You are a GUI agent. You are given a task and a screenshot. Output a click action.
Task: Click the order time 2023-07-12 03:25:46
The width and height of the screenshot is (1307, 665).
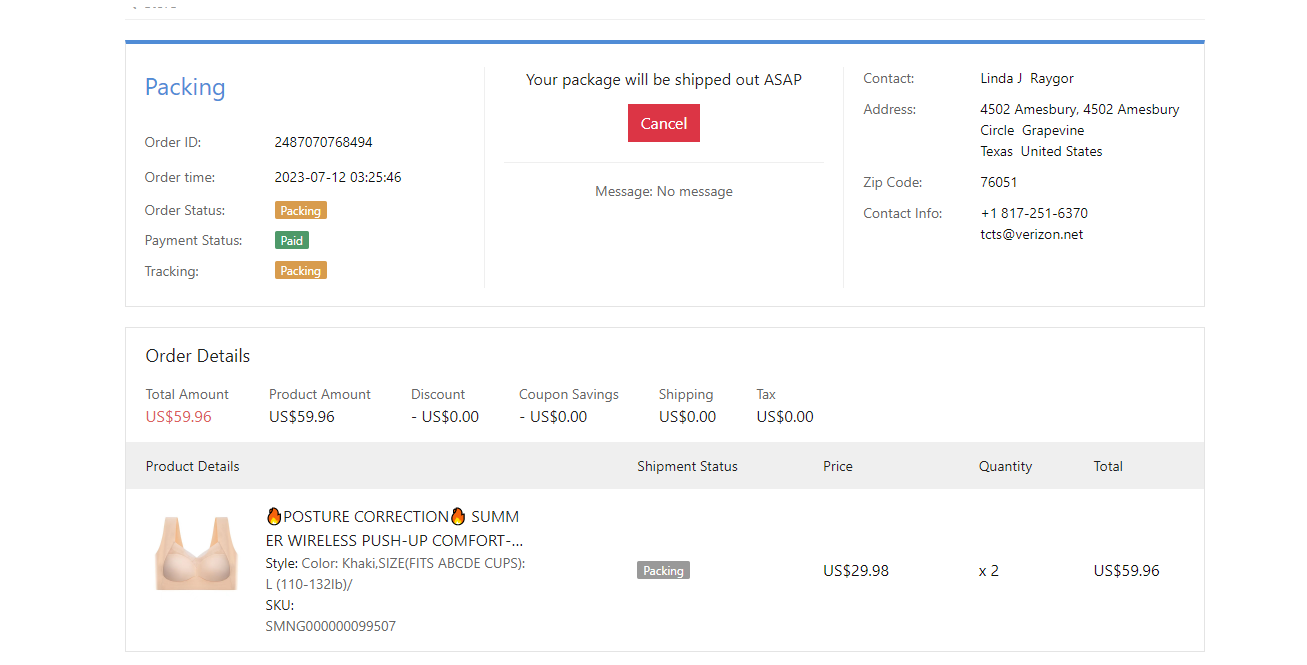point(338,178)
